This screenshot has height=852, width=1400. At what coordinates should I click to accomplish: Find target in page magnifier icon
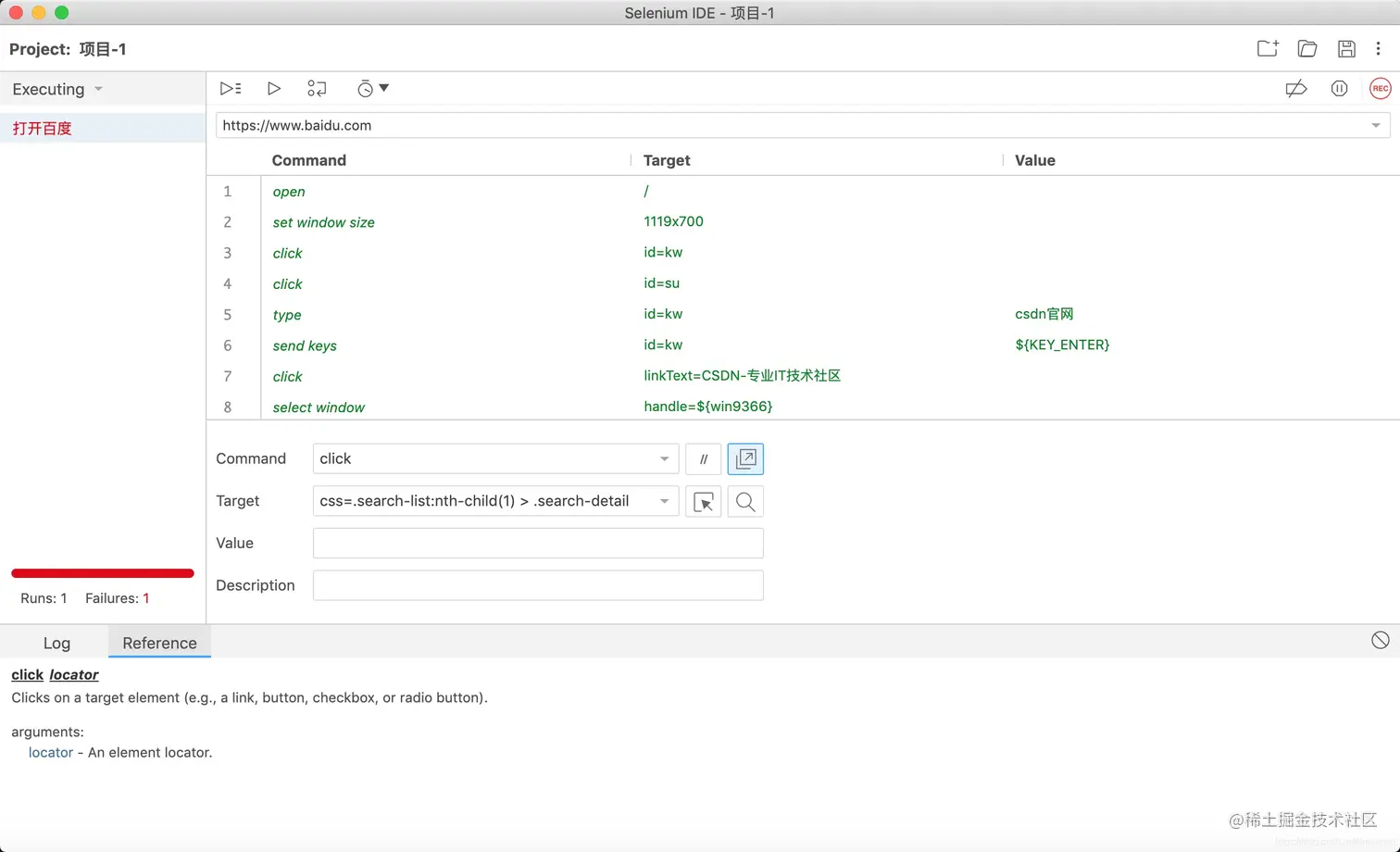(x=745, y=502)
